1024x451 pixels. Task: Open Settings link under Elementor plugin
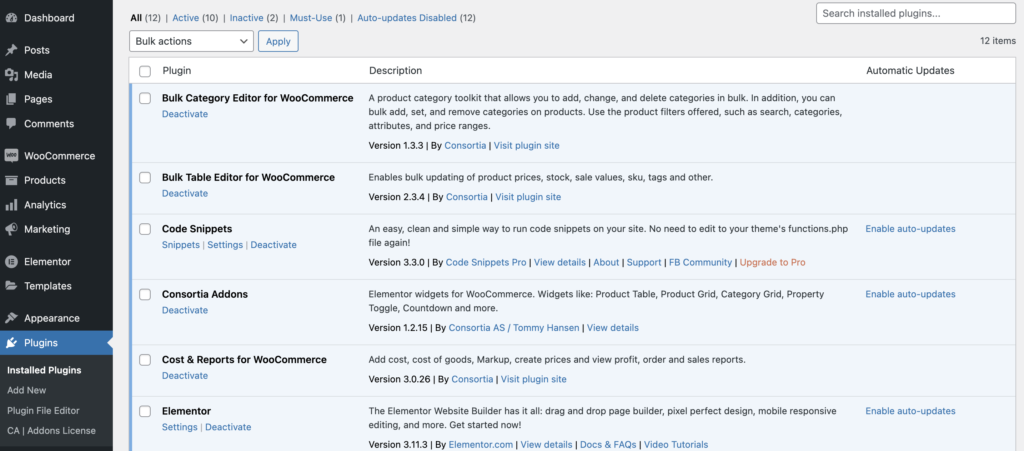pos(180,427)
